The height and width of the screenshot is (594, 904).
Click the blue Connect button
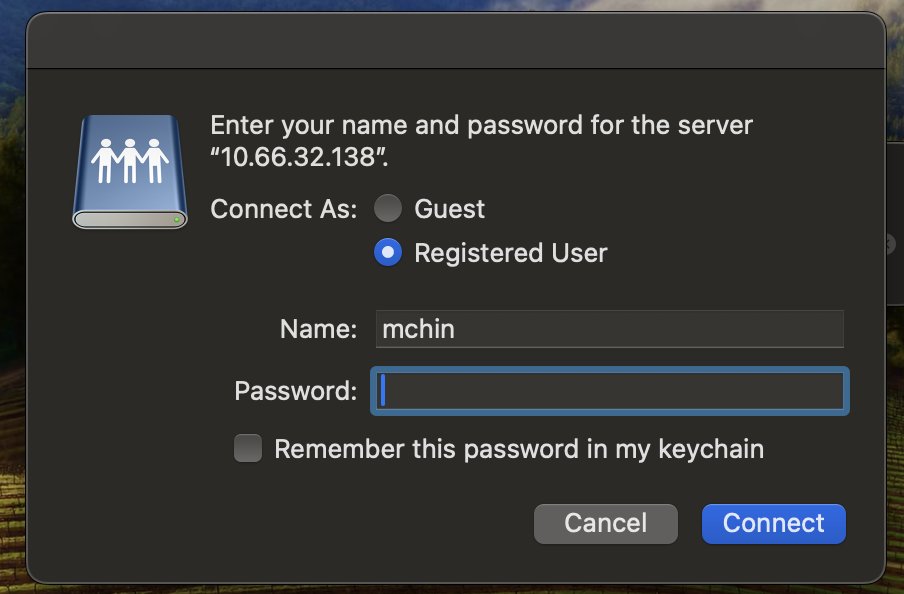pos(774,524)
